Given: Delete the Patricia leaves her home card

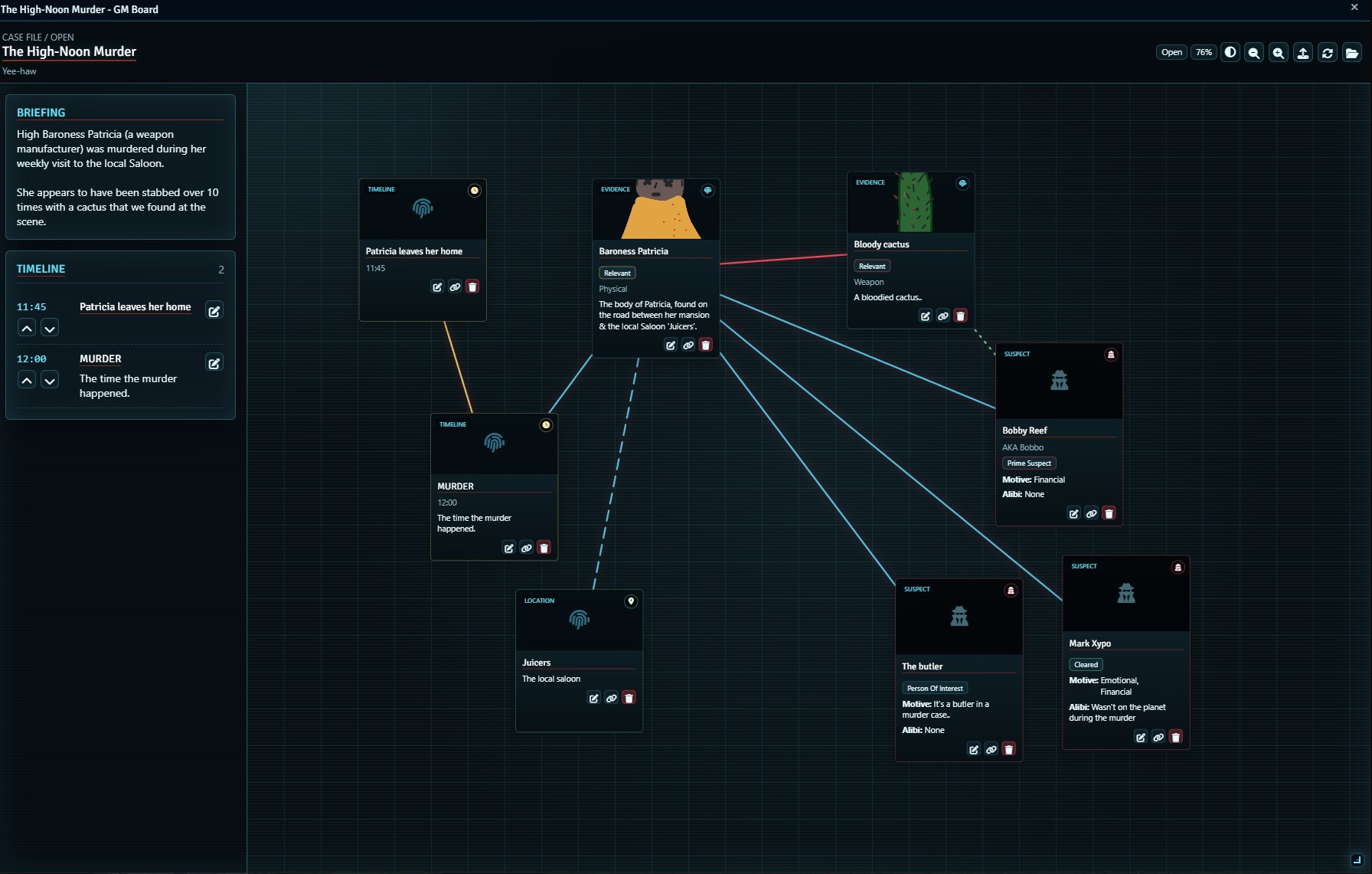Looking at the screenshot, I should [472, 286].
